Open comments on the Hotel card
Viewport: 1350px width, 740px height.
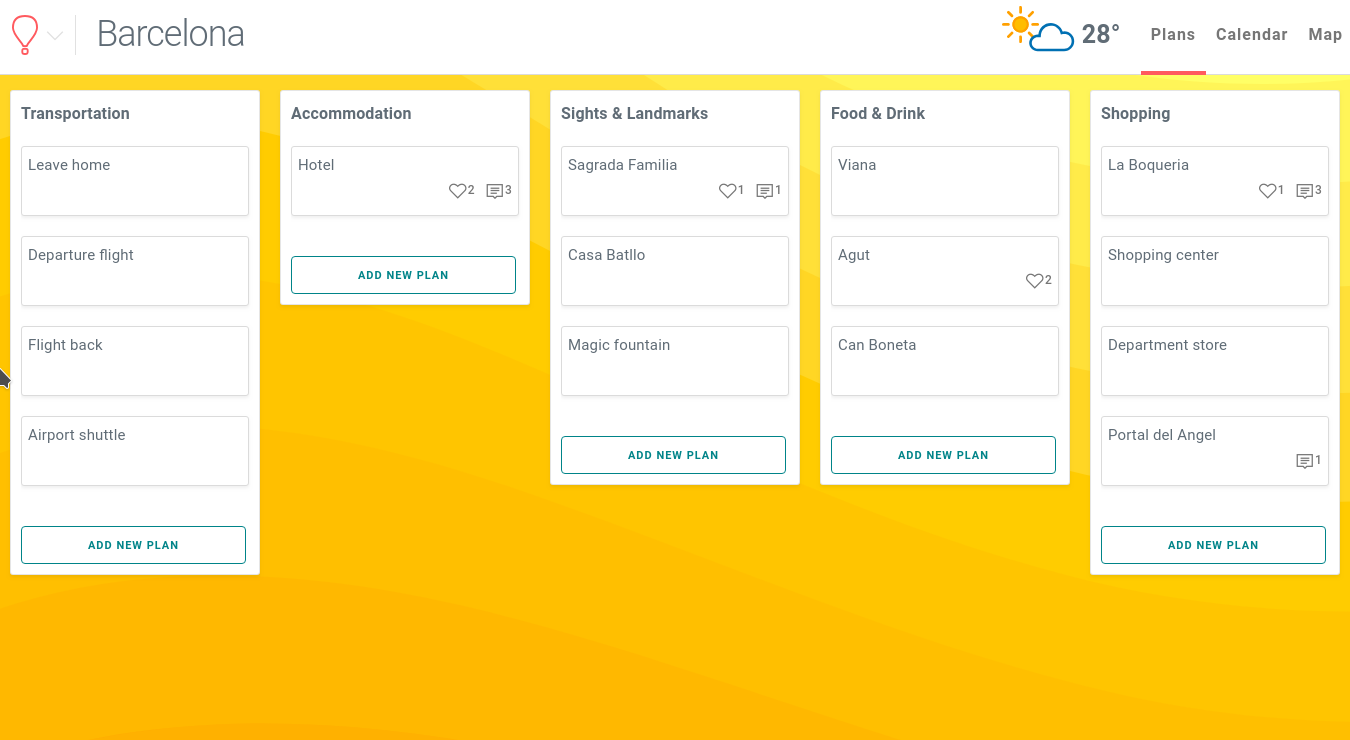click(x=494, y=191)
